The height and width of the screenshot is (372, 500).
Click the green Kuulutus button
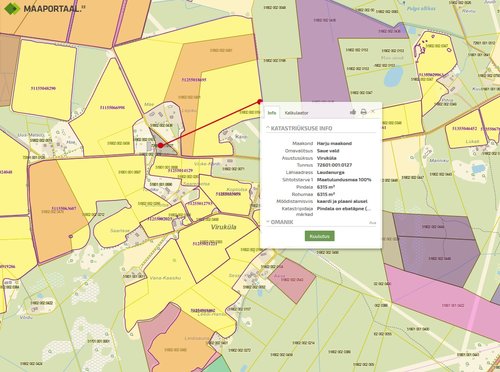319,236
